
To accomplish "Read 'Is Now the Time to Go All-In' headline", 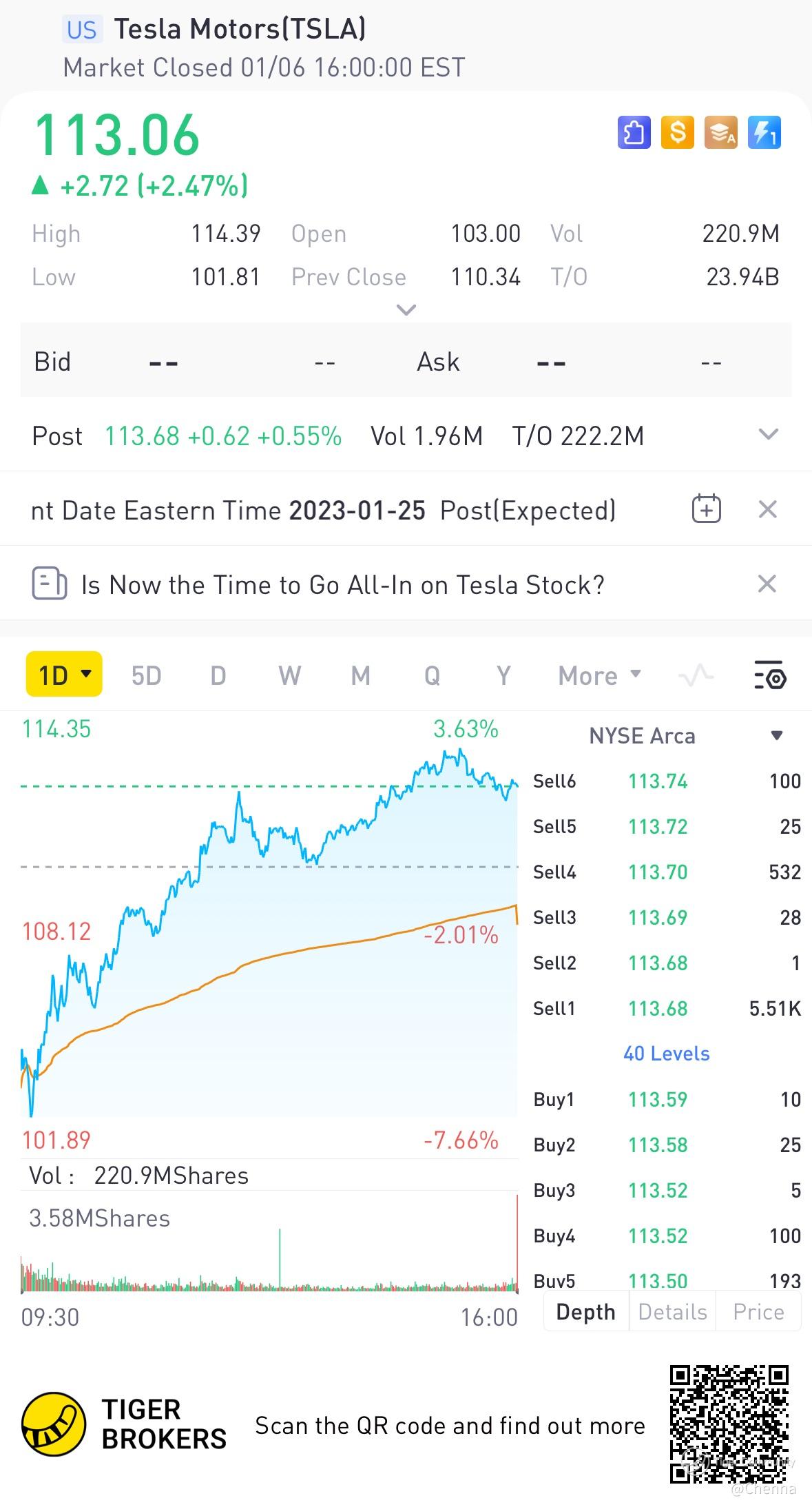I will [342, 584].
